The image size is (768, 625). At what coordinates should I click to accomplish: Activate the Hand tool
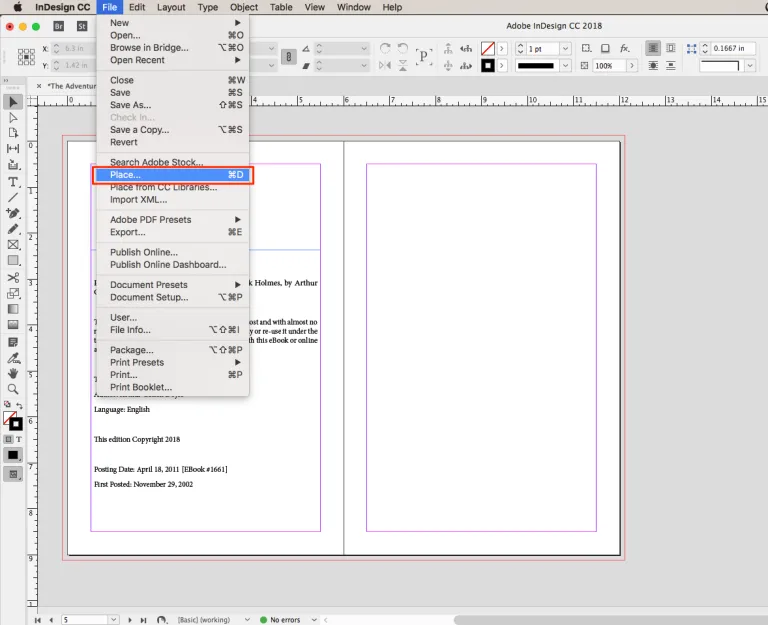pos(13,374)
